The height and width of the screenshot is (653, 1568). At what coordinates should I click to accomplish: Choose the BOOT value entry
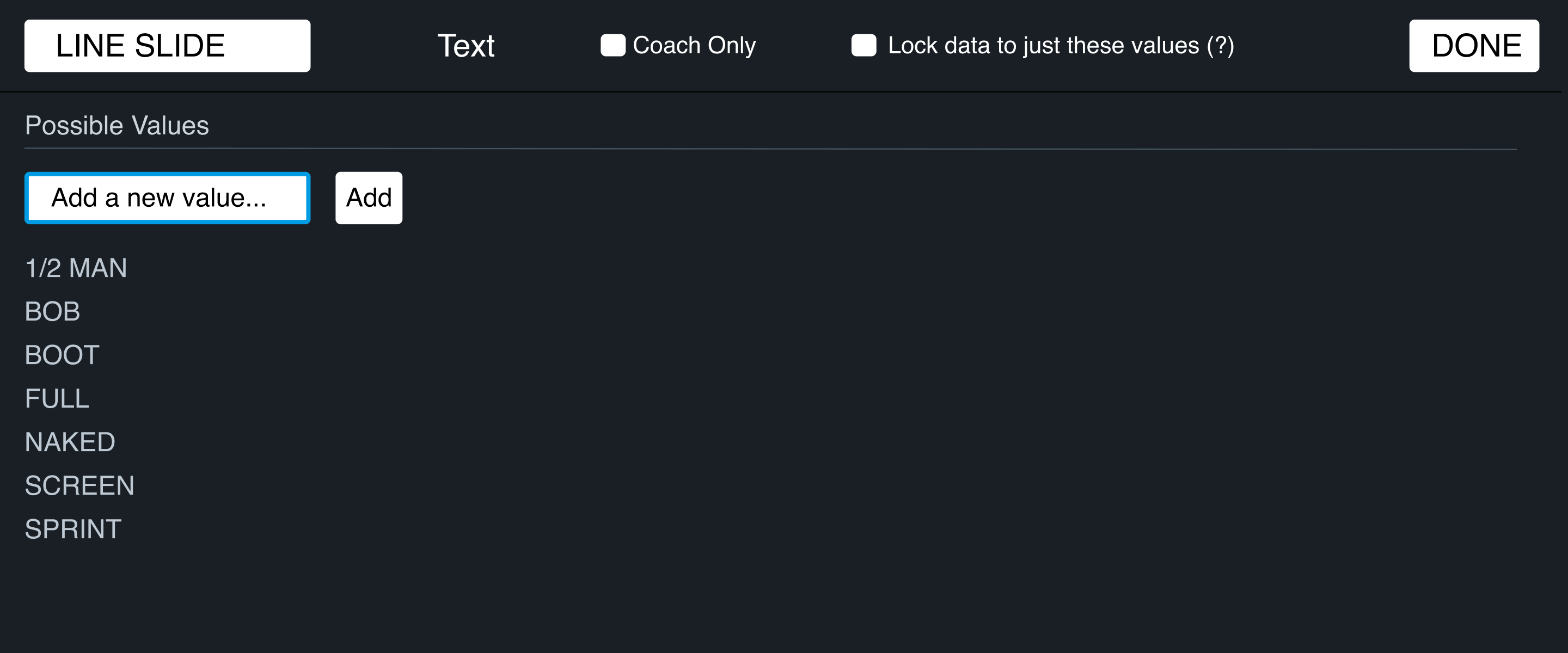62,355
